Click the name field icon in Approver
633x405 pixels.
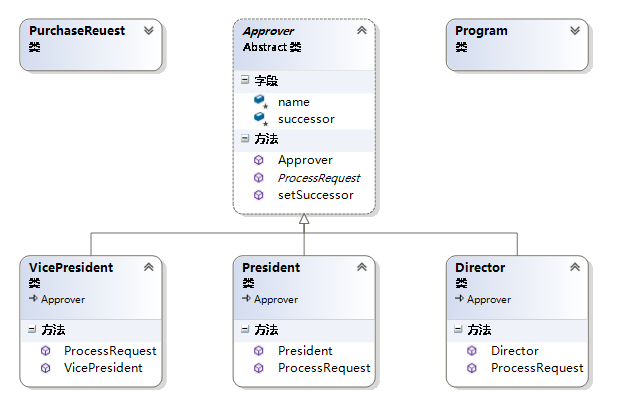point(260,101)
